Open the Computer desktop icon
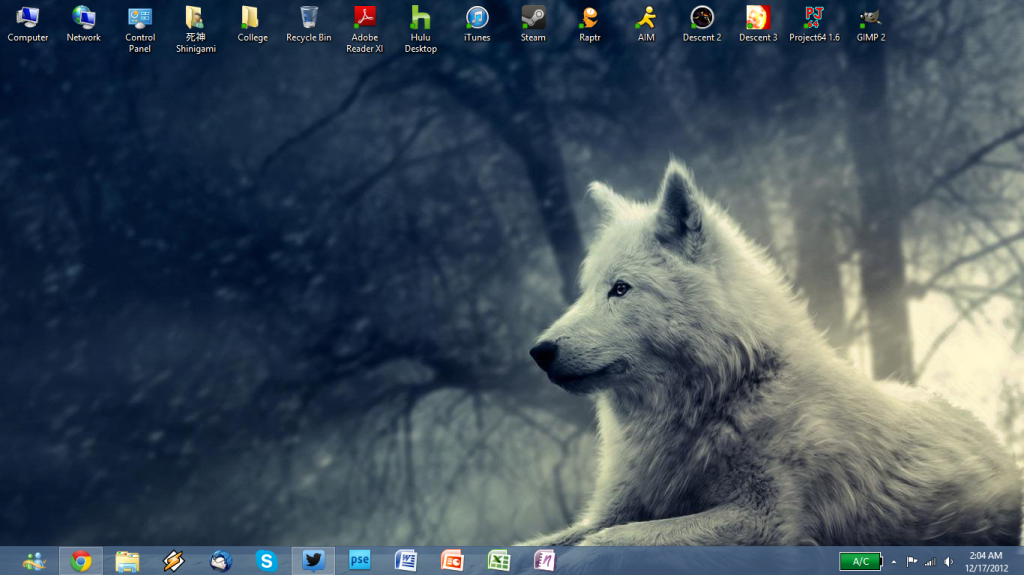Image resolution: width=1024 pixels, height=575 pixels. click(x=27, y=24)
